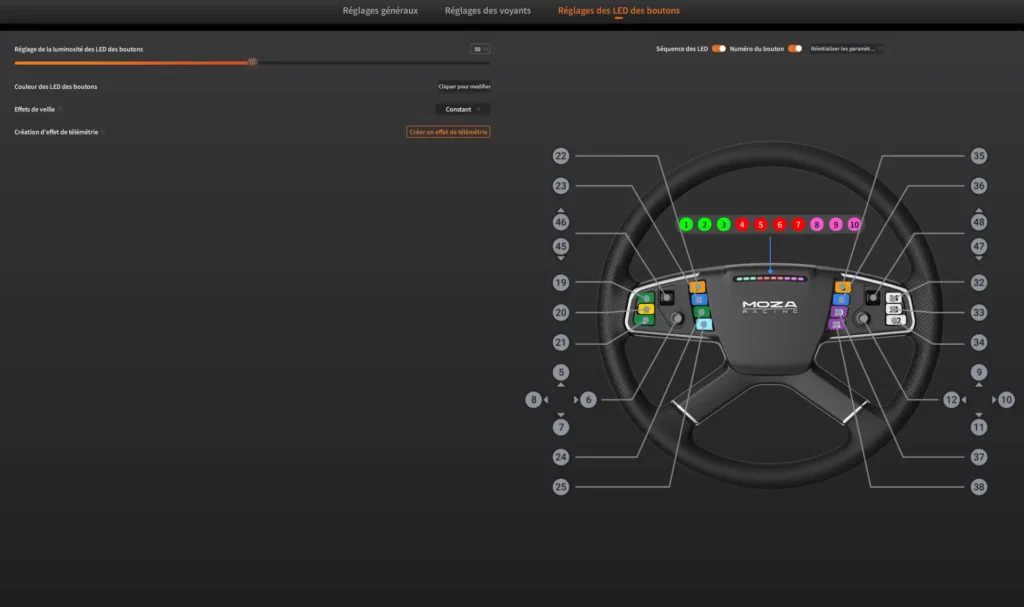Click button number 33 marker

[x=978, y=313]
